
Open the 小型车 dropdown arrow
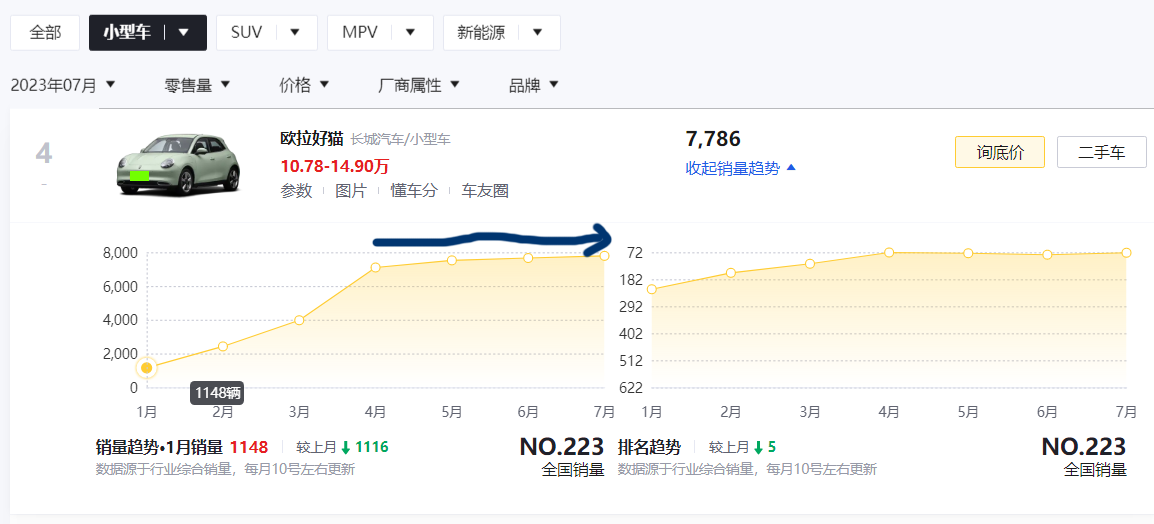tap(183, 32)
